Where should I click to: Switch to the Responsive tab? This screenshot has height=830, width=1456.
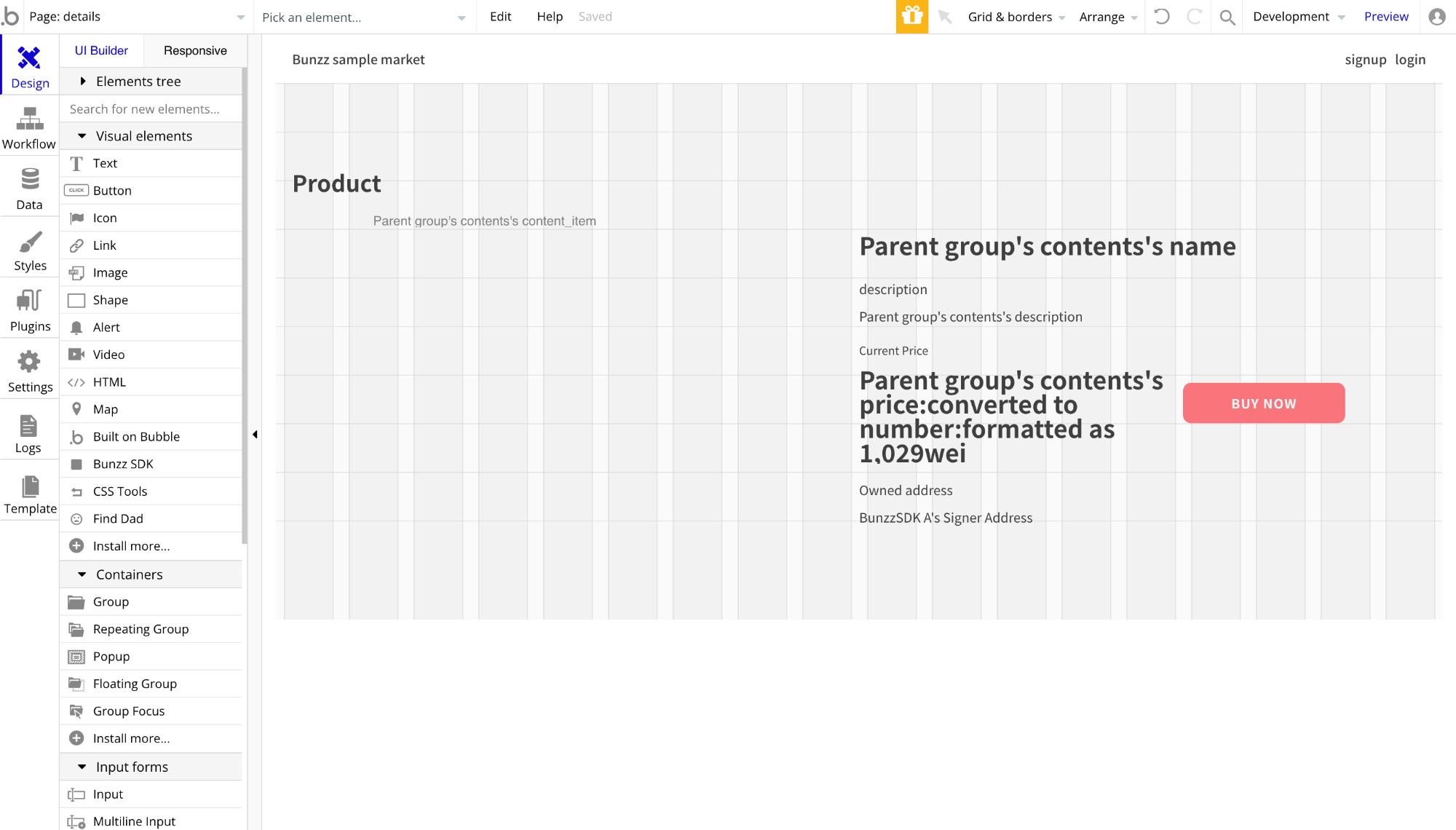click(195, 50)
